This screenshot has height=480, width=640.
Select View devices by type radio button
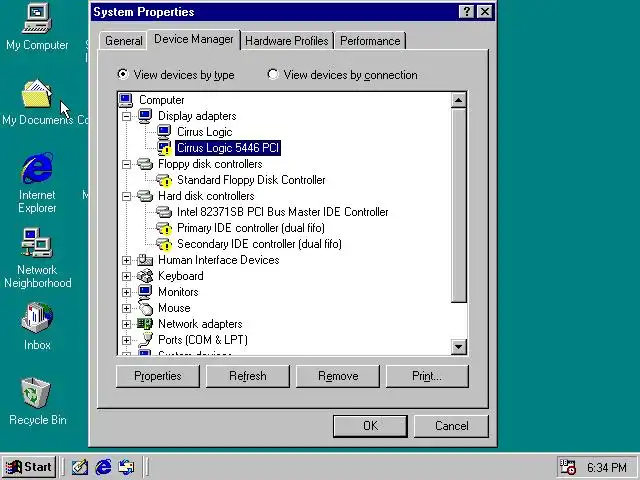(122, 74)
